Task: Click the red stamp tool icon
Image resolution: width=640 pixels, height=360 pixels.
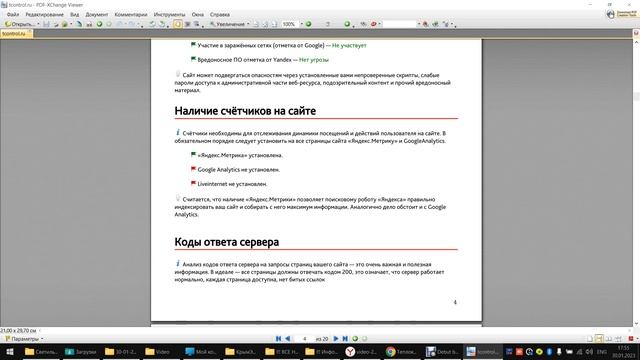Action: coord(373,24)
